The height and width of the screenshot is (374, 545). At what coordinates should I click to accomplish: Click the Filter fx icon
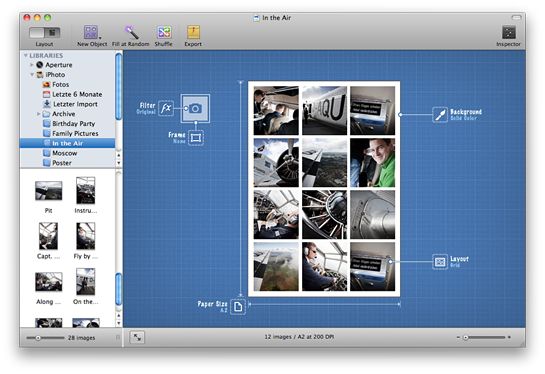[166, 108]
